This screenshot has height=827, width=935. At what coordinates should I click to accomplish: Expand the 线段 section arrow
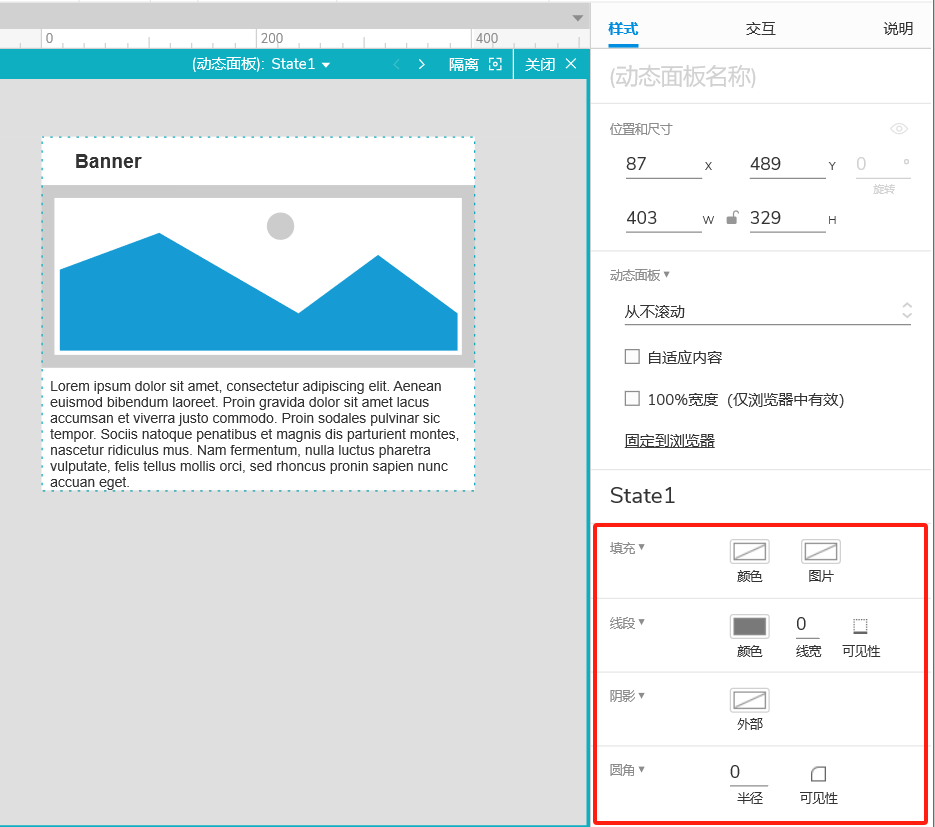(642, 622)
